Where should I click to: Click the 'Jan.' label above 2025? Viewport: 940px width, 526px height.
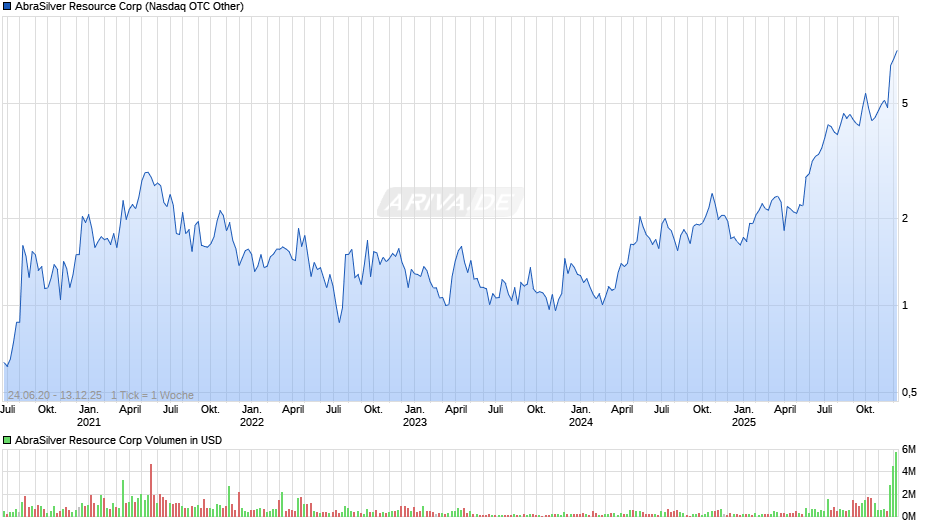[x=743, y=410]
